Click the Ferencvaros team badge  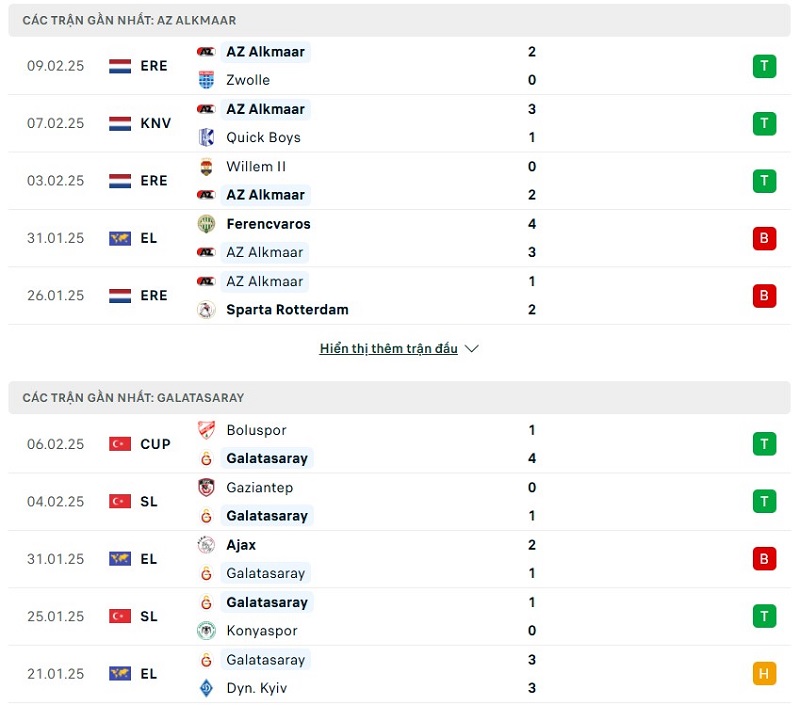pyautogui.click(x=206, y=224)
